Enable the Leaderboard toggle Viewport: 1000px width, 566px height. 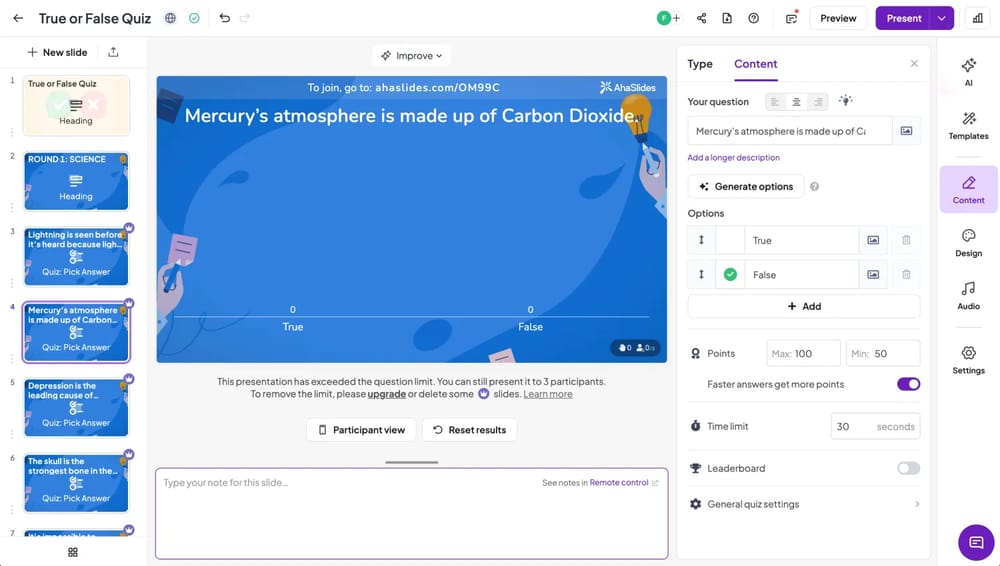[908, 468]
